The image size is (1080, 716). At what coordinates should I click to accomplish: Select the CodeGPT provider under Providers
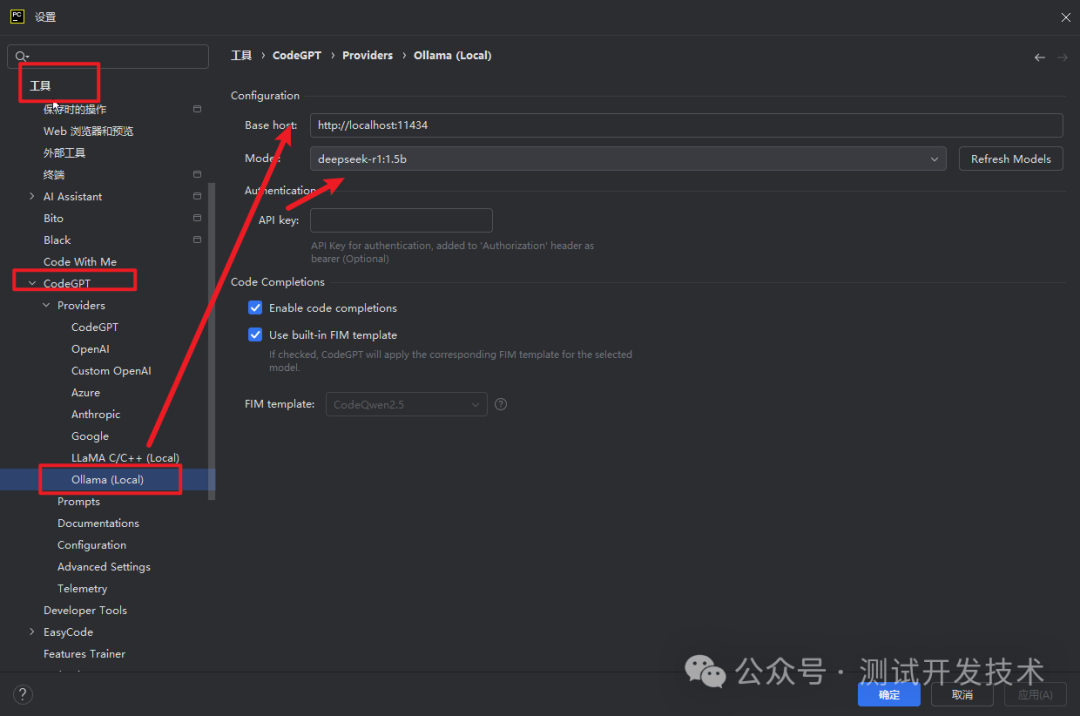pos(95,327)
